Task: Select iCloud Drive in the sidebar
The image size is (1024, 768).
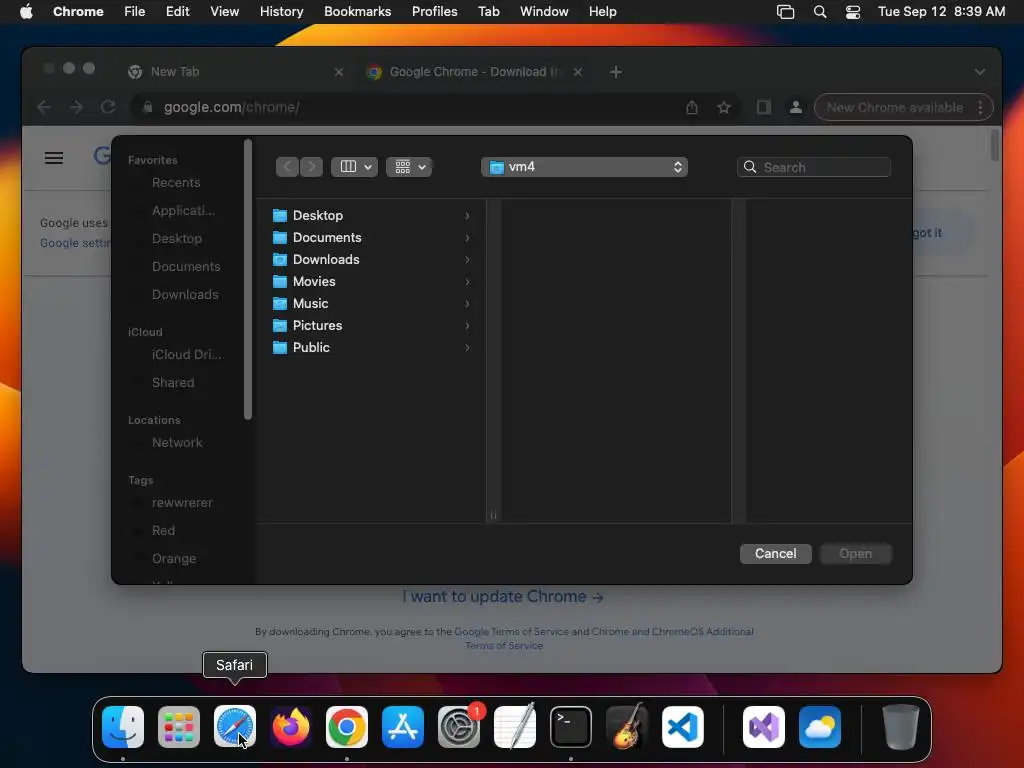Action: pyautogui.click(x=186, y=355)
